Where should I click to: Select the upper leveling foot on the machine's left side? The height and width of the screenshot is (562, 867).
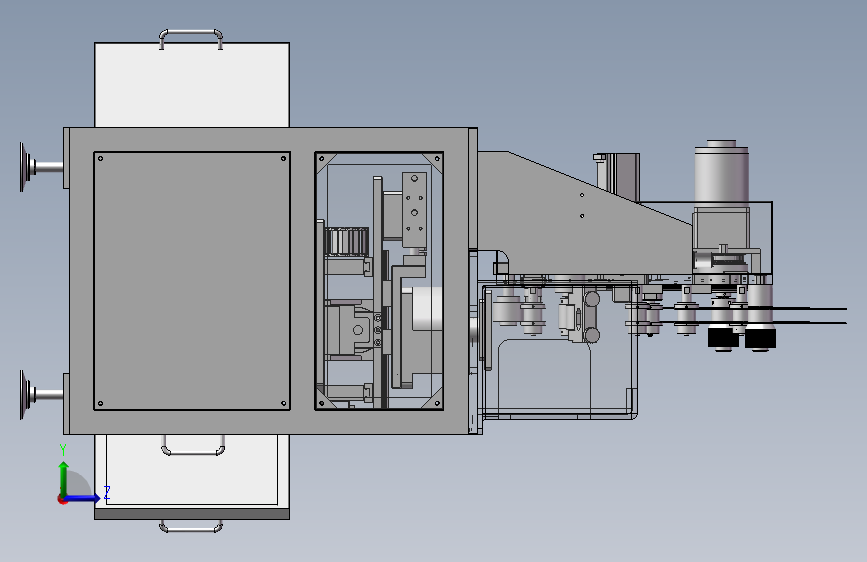click(x=40, y=167)
